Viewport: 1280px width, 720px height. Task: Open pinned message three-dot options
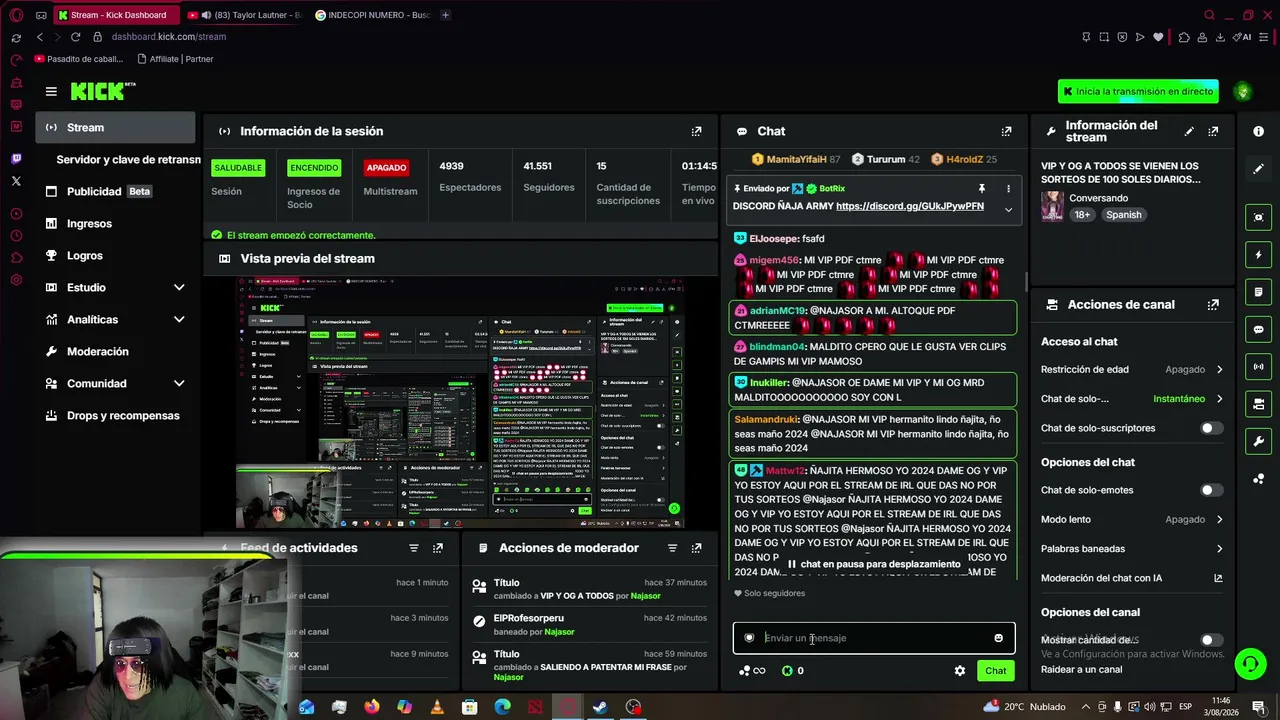tap(1008, 188)
